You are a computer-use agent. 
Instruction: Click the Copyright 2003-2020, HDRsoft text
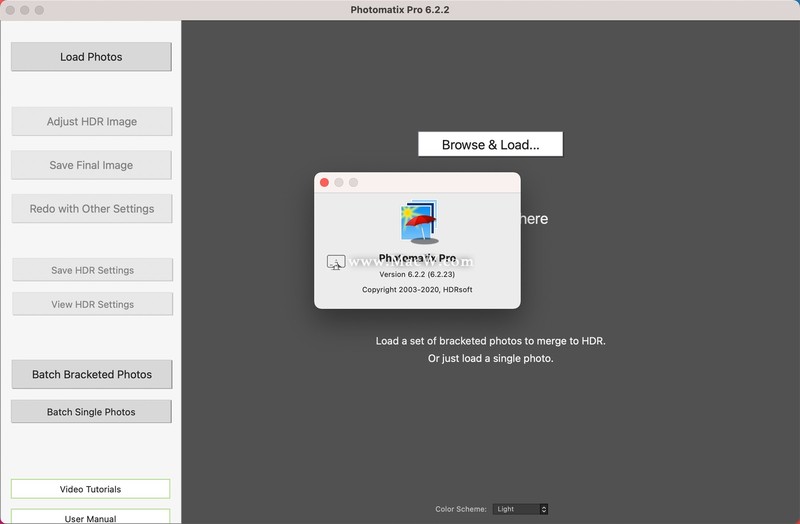point(417,289)
